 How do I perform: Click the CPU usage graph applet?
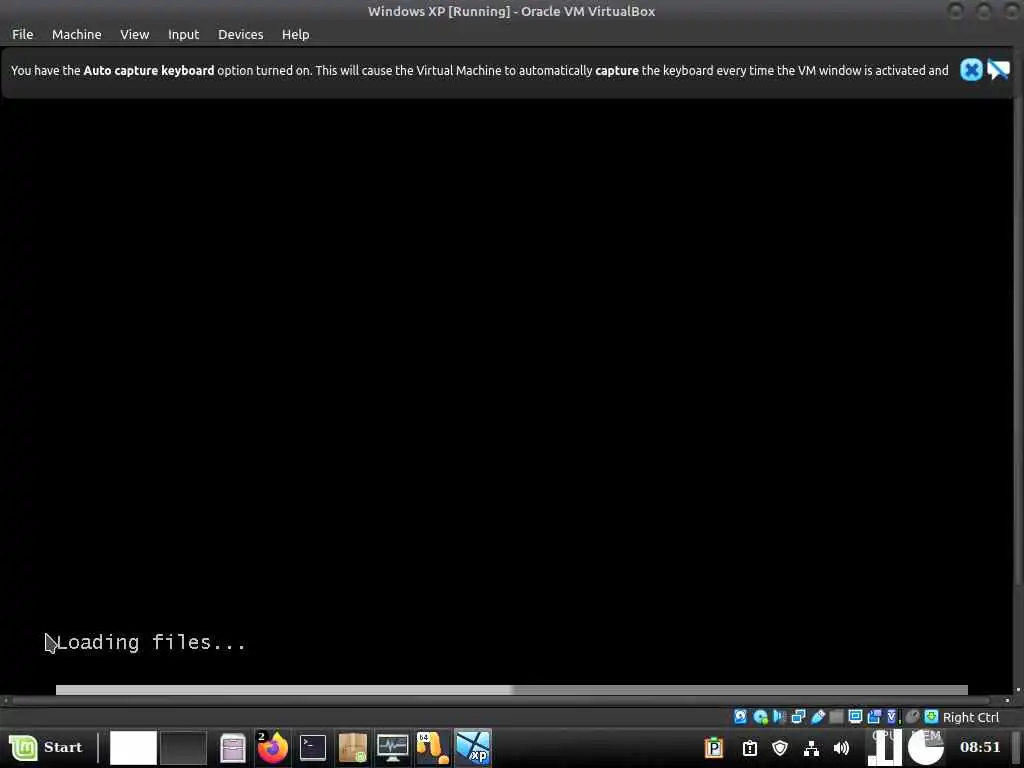tap(885, 747)
